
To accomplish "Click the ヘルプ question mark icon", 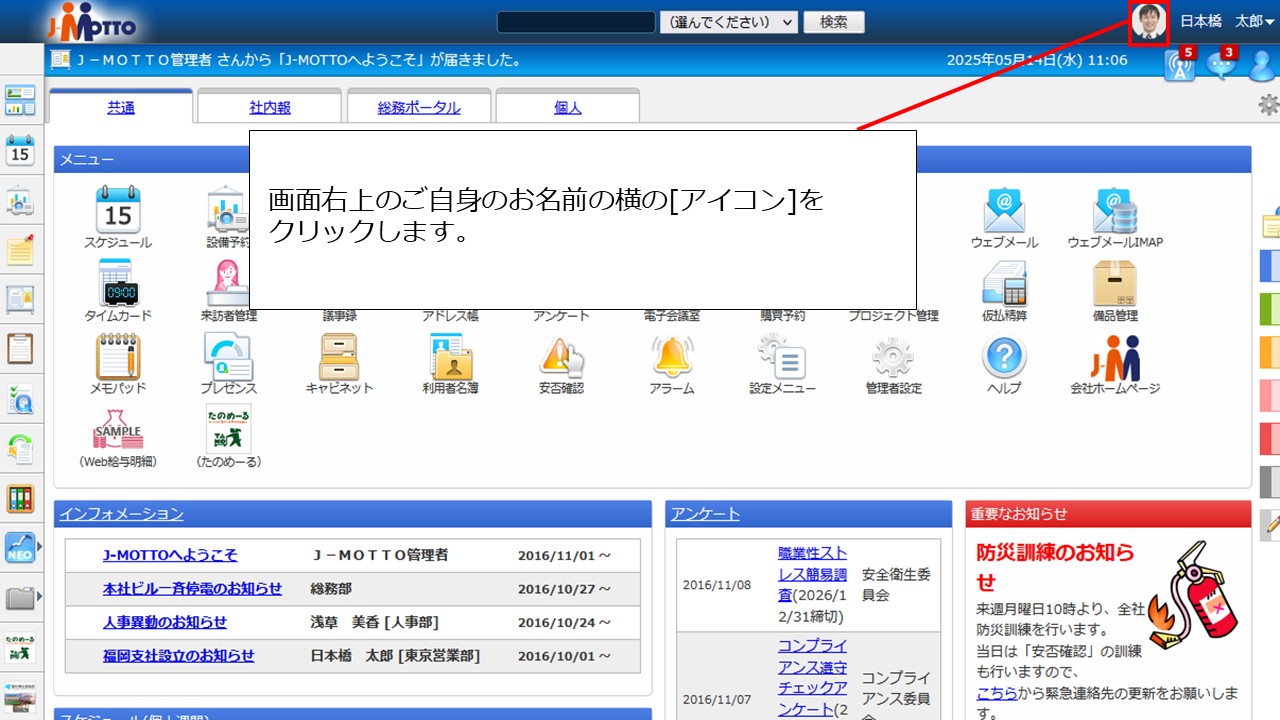I will pyautogui.click(x=1004, y=356).
